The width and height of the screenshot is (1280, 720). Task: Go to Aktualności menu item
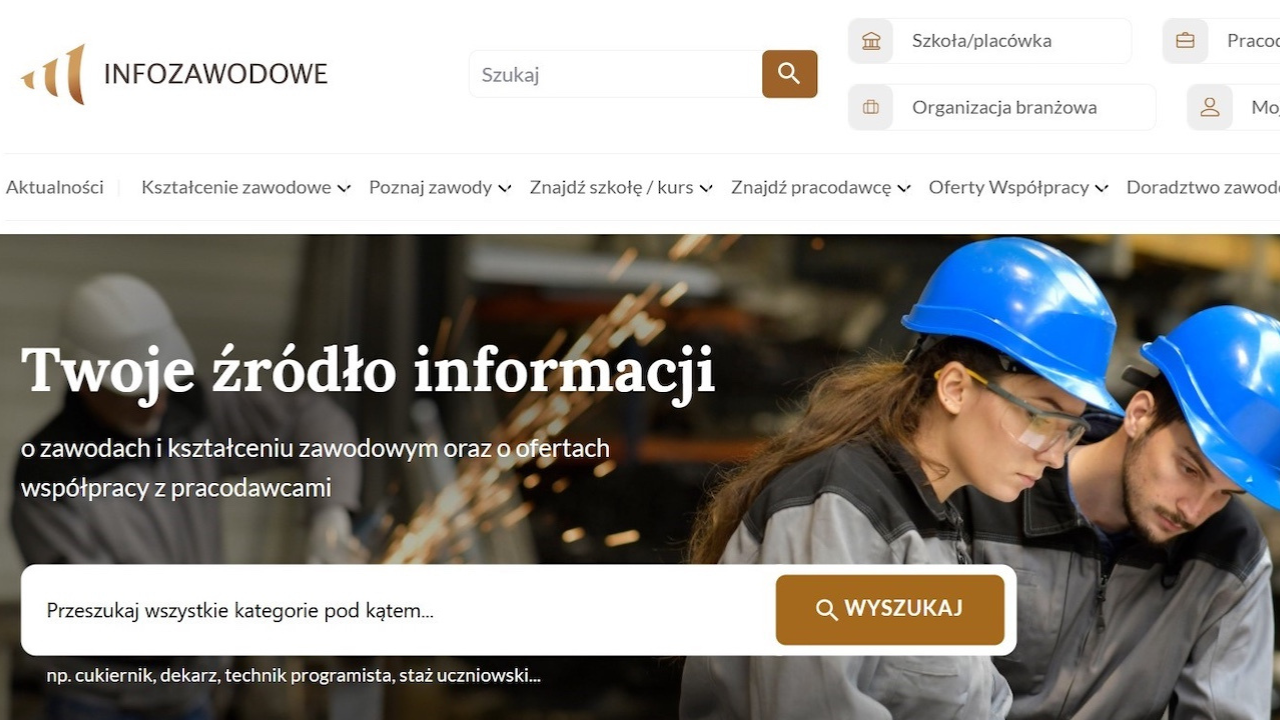pos(55,187)
